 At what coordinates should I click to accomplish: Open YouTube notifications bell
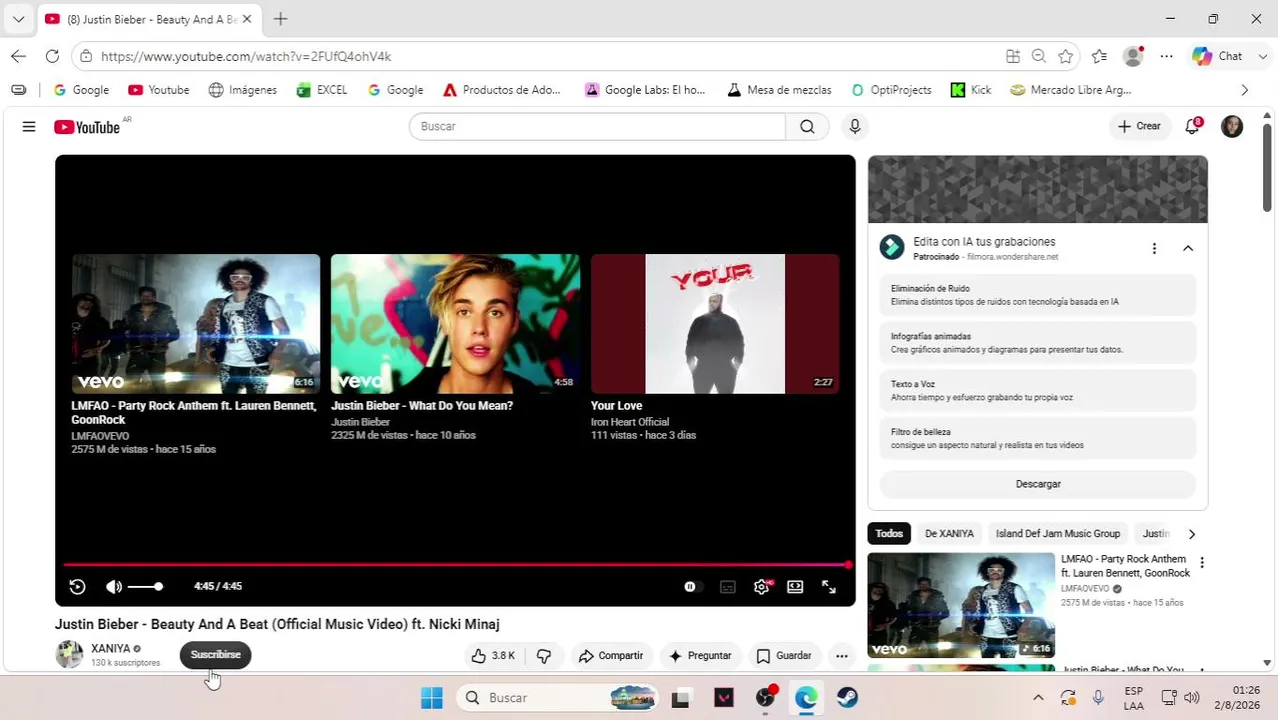pos(1192,127)
